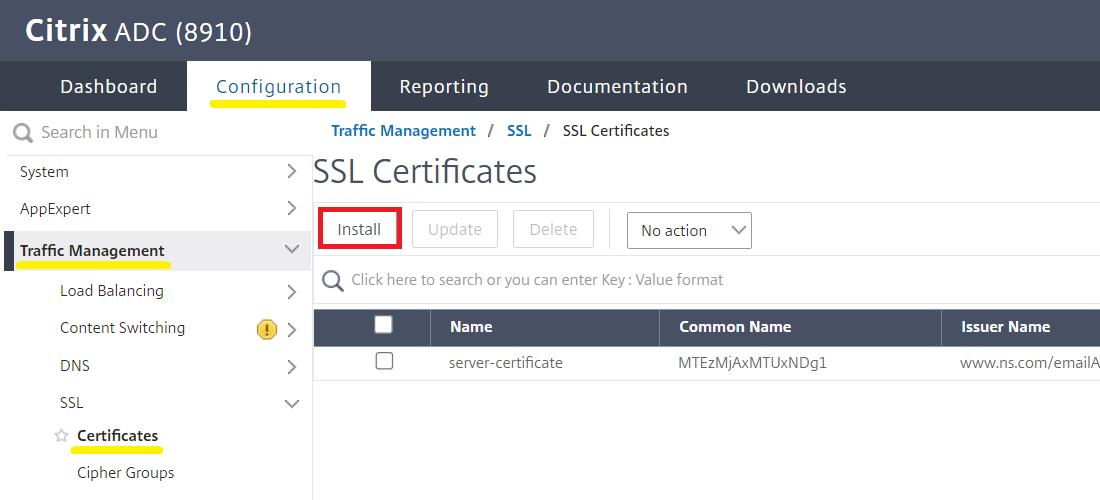The height and width of the screenshot is (500, 1100).
Task: Open Content Switching in the sidebar
Action: tap(123, 328)
